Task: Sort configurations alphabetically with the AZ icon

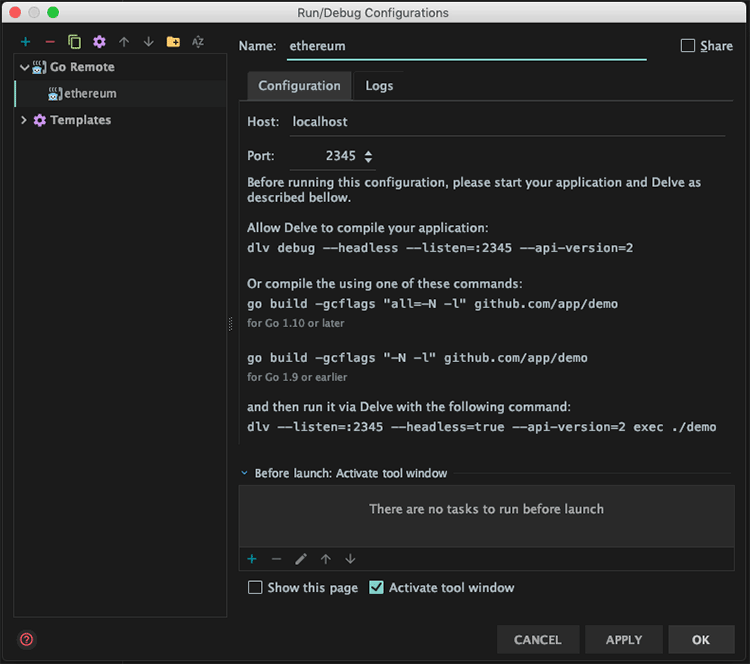Action: 198,42
